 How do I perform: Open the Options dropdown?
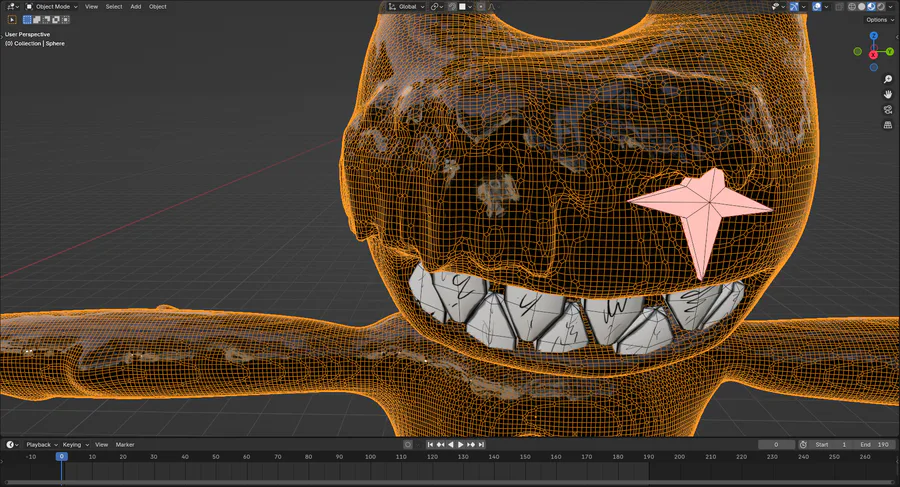coord(879,20)
